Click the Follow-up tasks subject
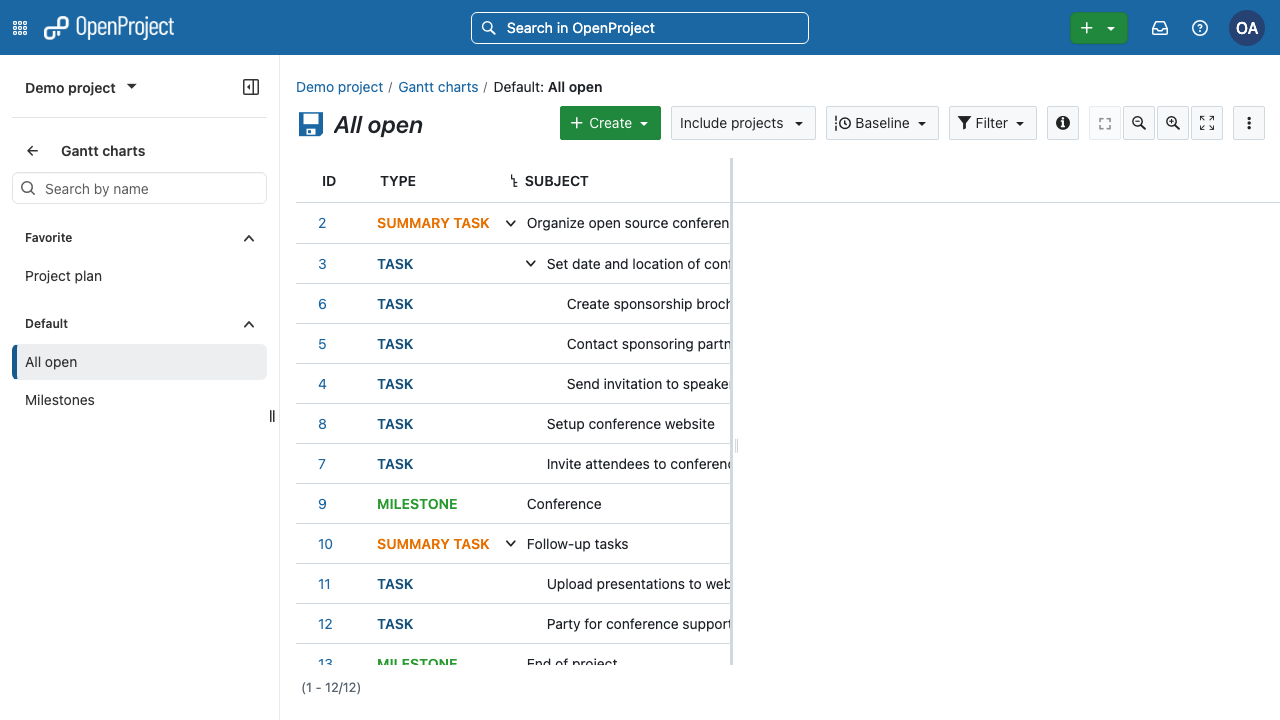The height and width of the screenshot is (720, 1280). tap(578, 544)
